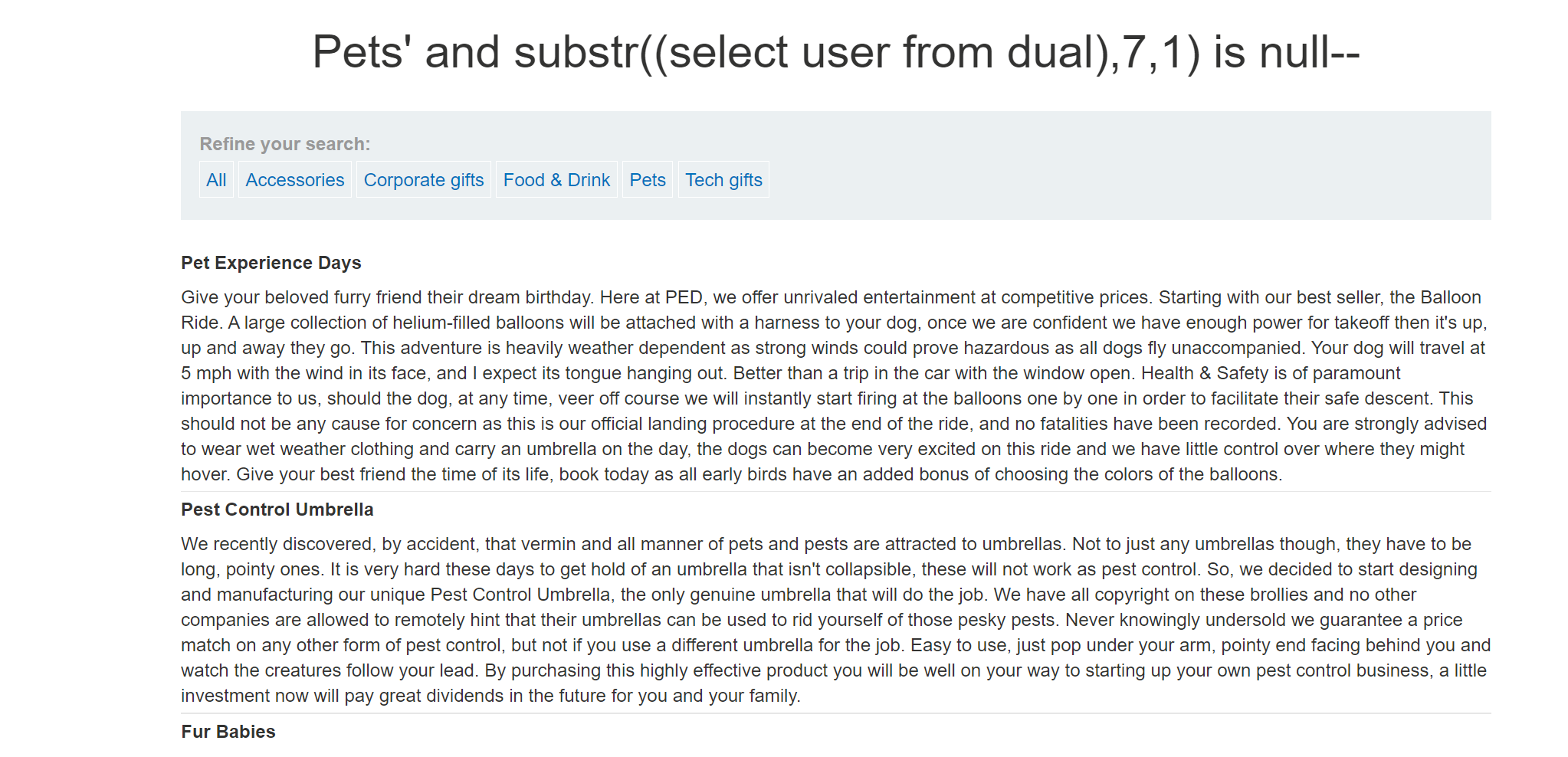Click the page title heading with the SQL query
The image size is (1568, 757).
point(835,53)
